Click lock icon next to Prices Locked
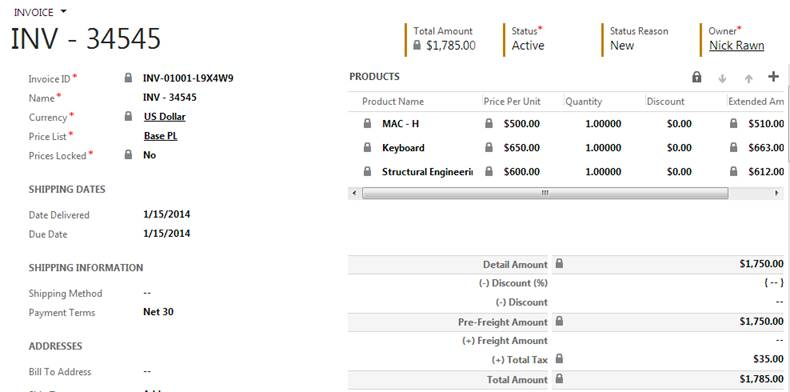The width and height of the screenshot is (790, 392). 128,155
